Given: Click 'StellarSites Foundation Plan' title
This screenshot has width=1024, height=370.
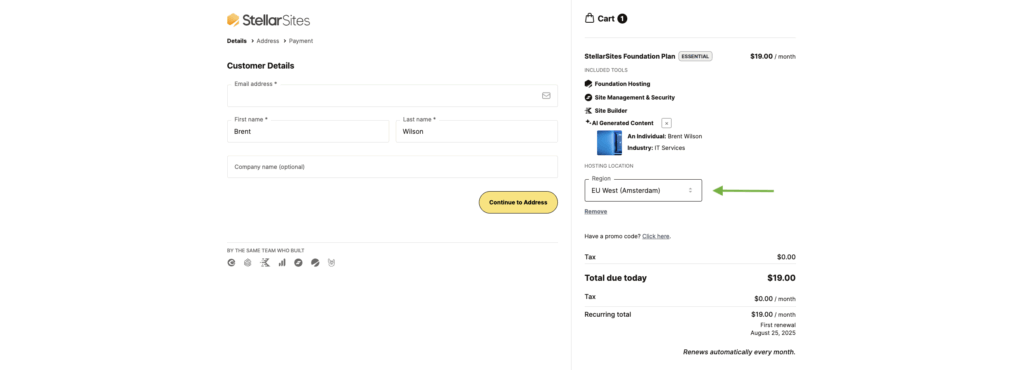Looking at the screenshot, I should [x=630, y=56].
